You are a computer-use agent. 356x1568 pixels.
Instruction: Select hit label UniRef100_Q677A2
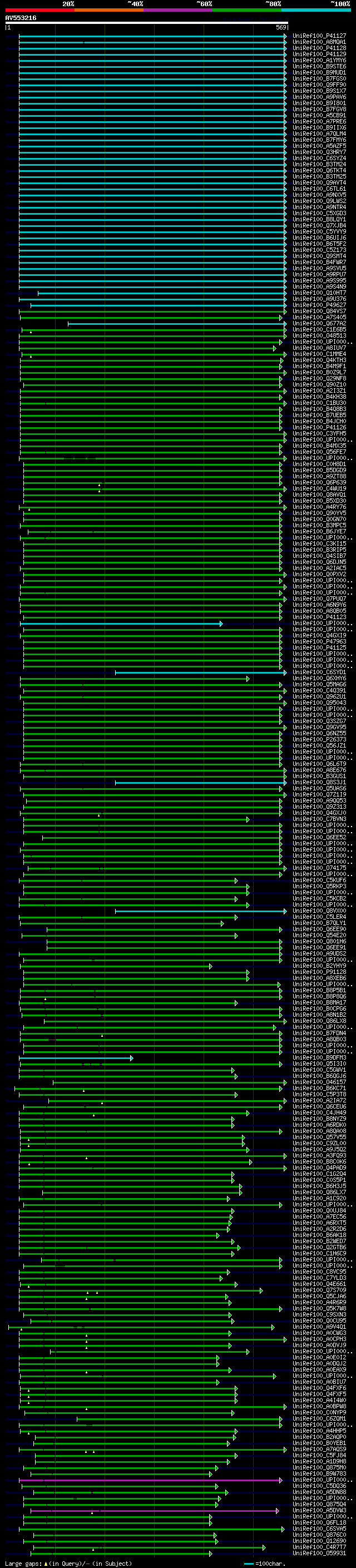pos(319,323)
